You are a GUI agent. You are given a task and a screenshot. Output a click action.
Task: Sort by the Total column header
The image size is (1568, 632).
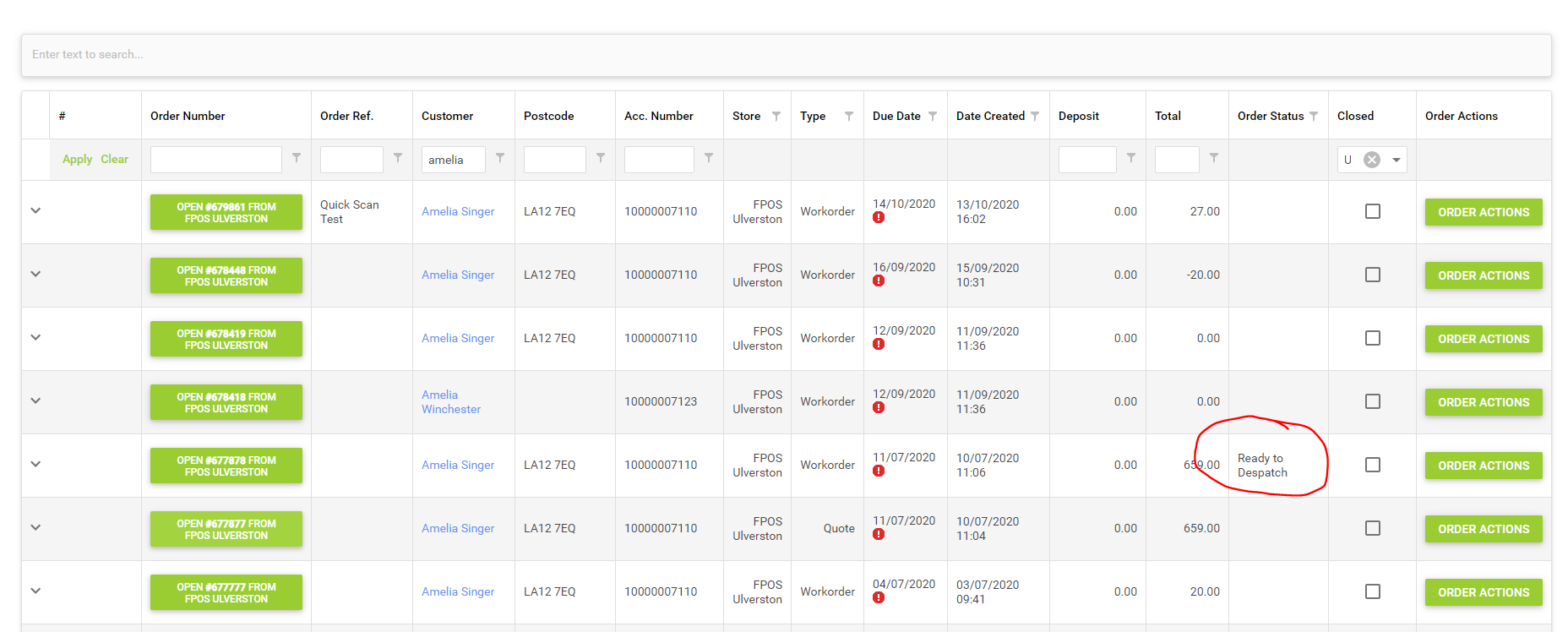(1168, 116)
